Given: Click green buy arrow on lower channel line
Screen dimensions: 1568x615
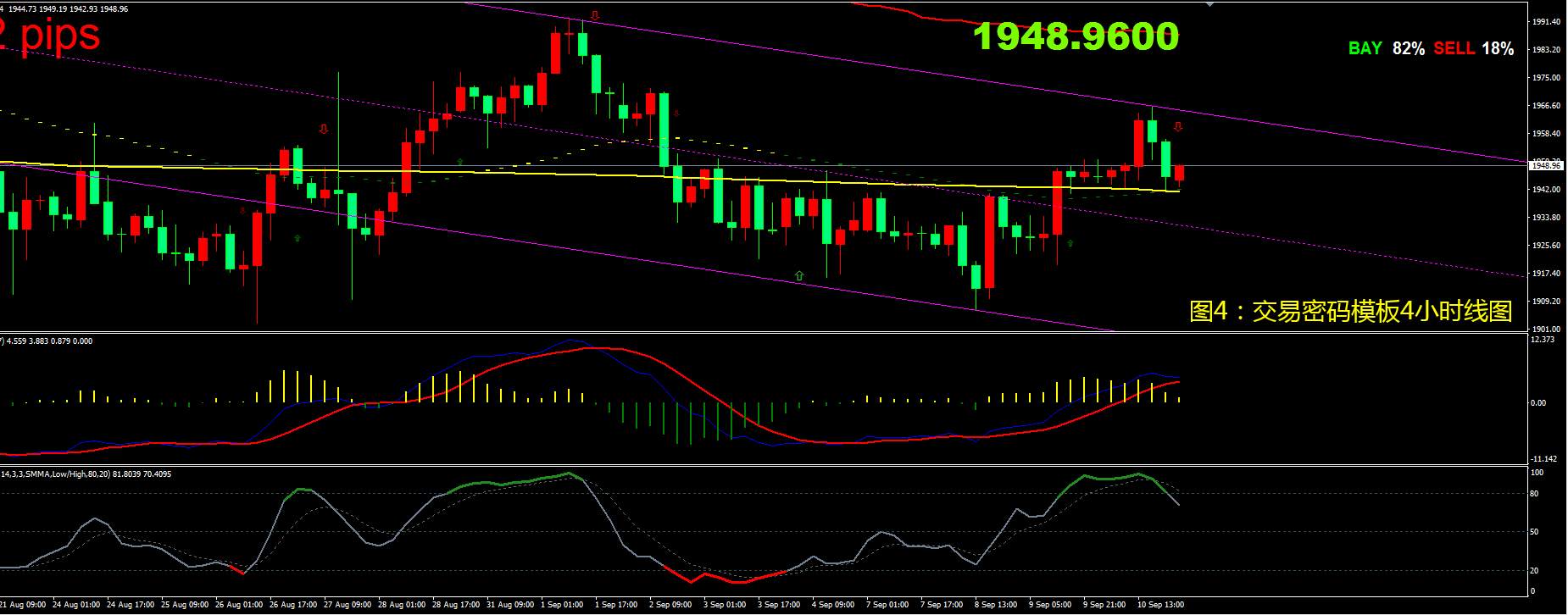Looking at the screenshot, I should click(799, 275).
